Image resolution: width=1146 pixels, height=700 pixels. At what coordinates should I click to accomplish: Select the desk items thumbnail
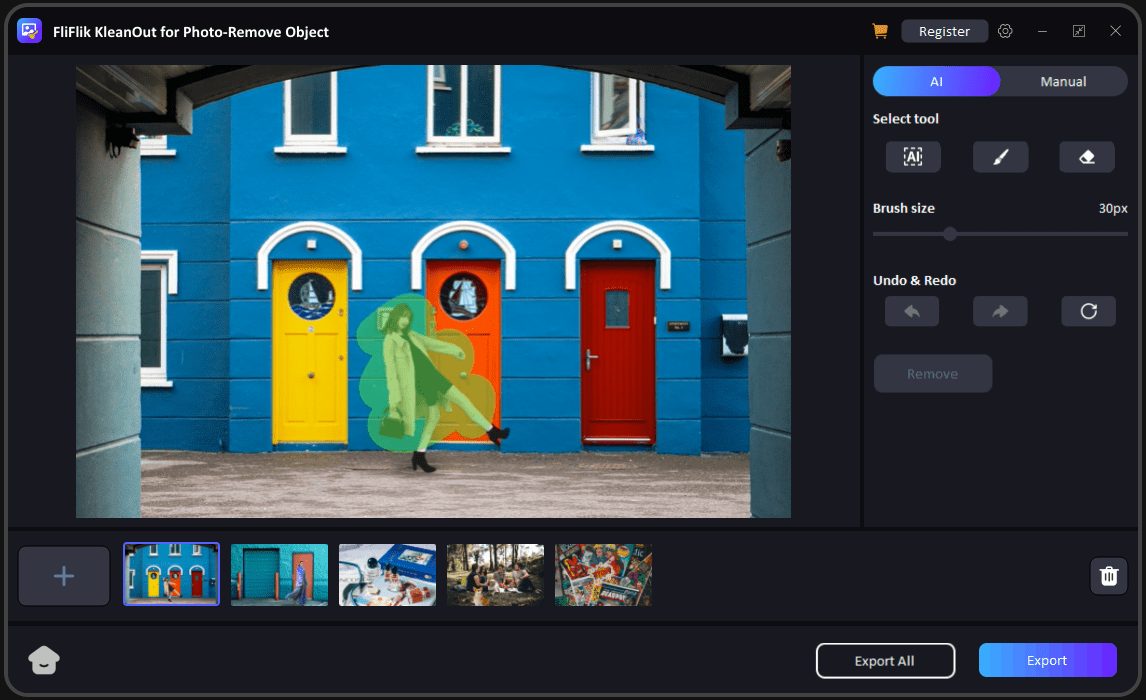pyautogui.click(x=387, y=575)
